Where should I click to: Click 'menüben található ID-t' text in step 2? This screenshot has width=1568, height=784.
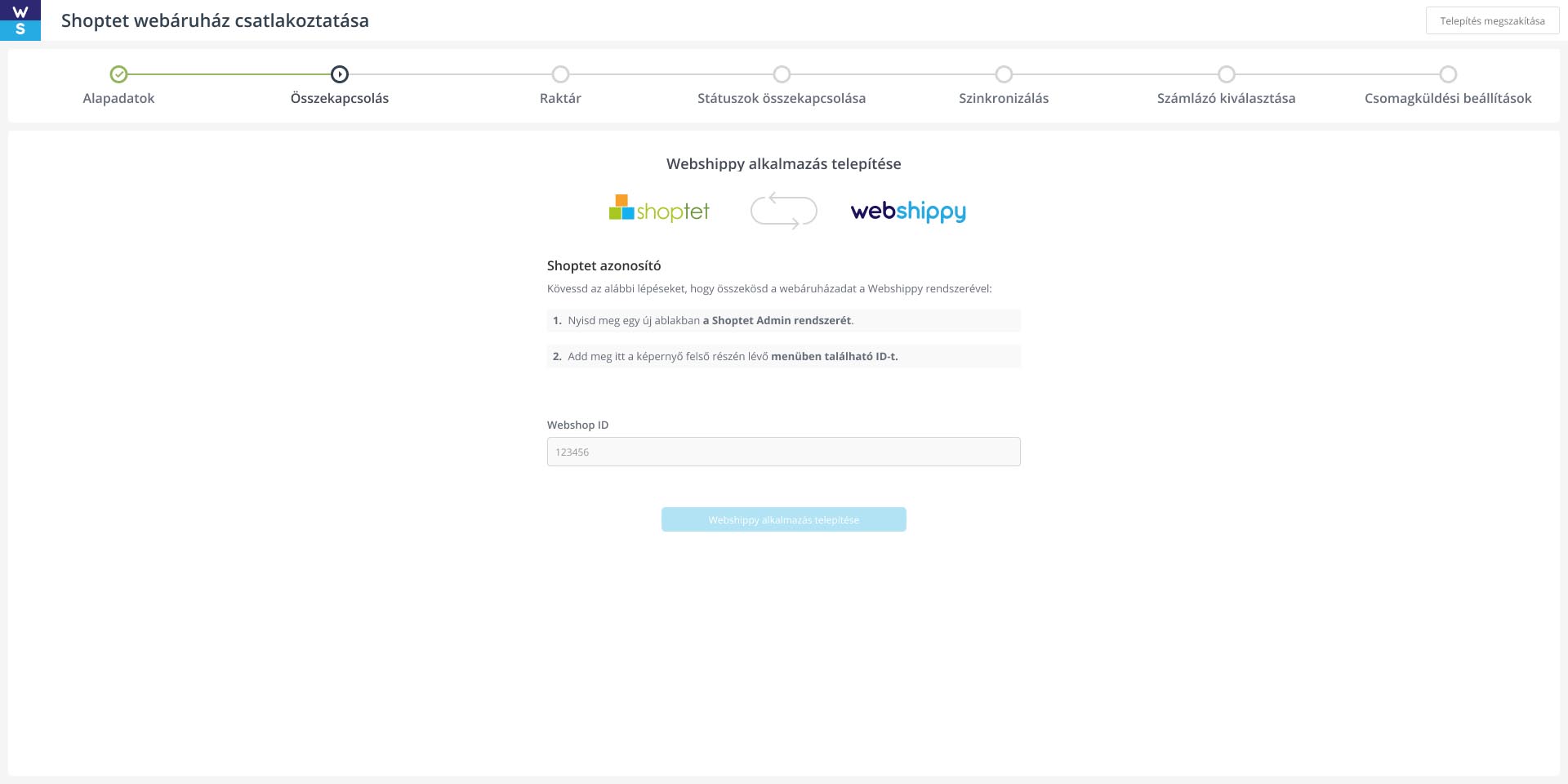tap(835, 356)
